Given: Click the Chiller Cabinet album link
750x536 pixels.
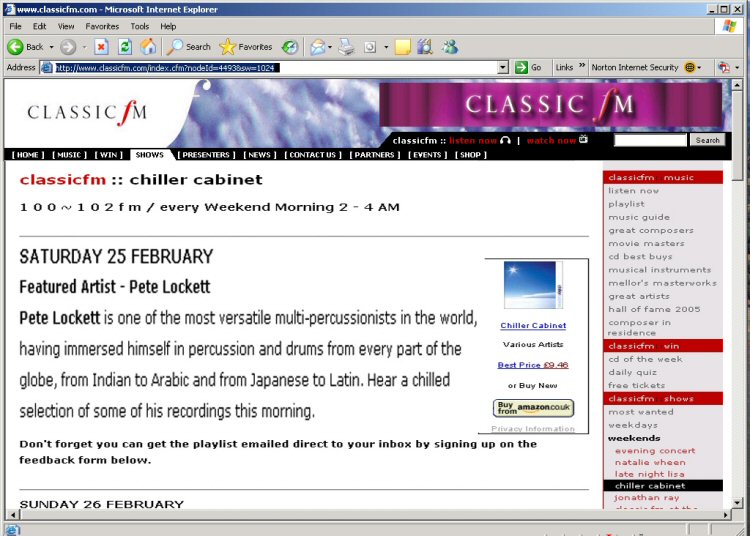Looking at the screenshot, I should click(533, 326).
